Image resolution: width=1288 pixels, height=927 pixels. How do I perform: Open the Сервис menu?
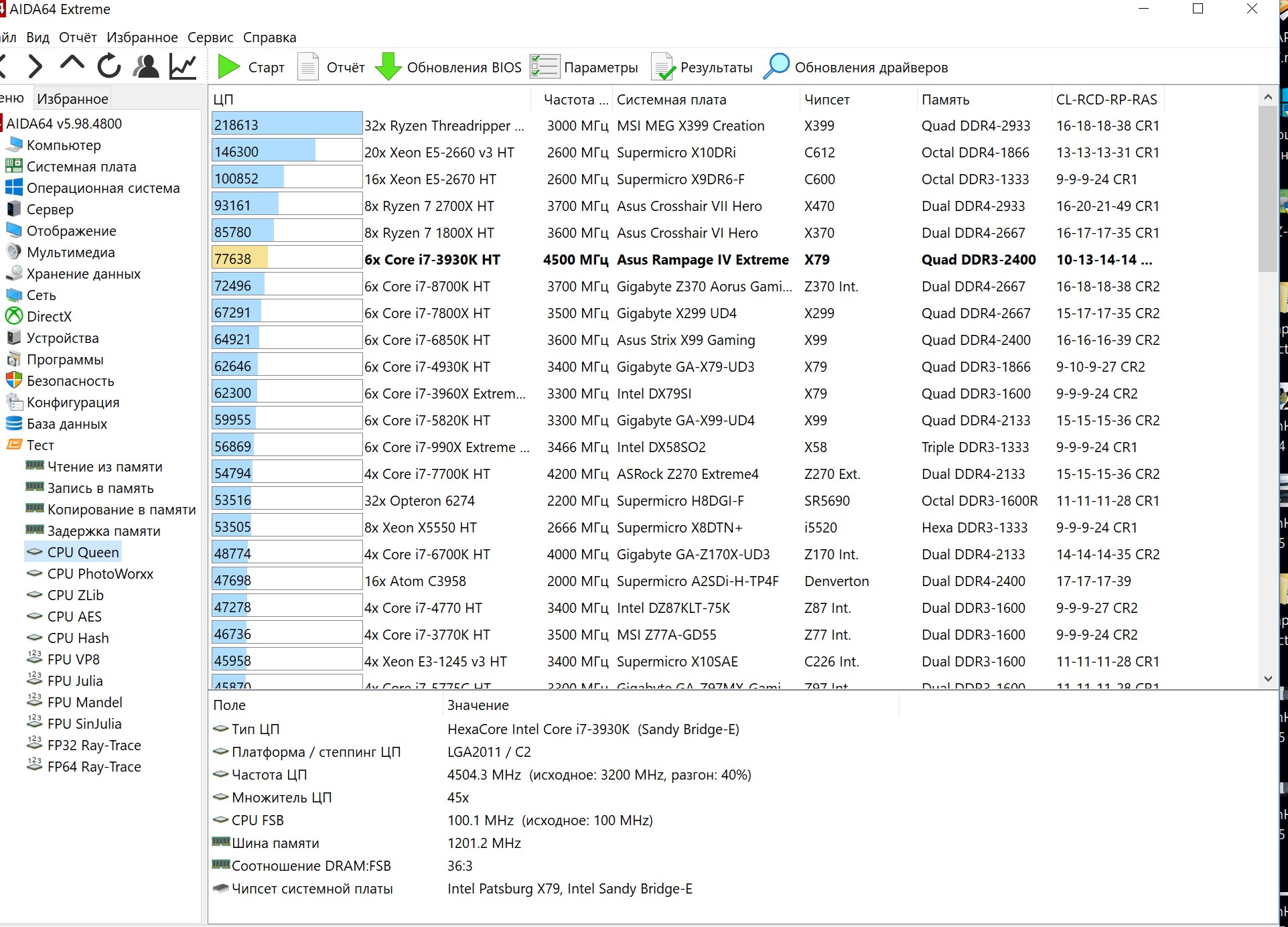(210, 38)
